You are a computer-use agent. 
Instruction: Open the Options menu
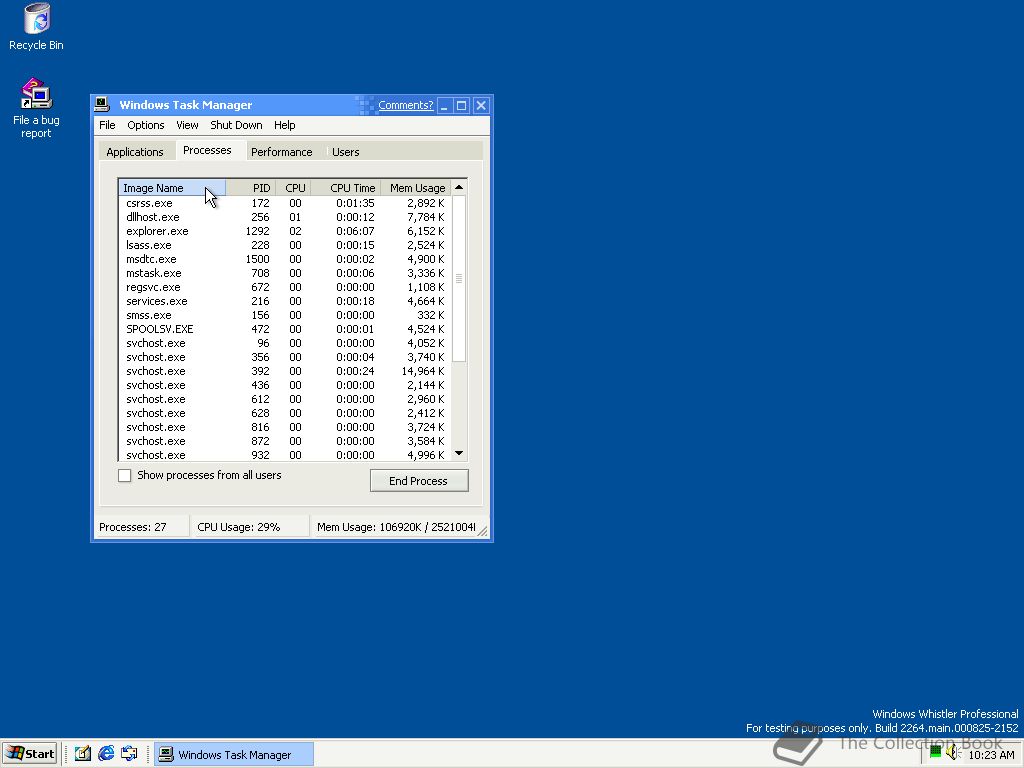(x=146, y=125)
